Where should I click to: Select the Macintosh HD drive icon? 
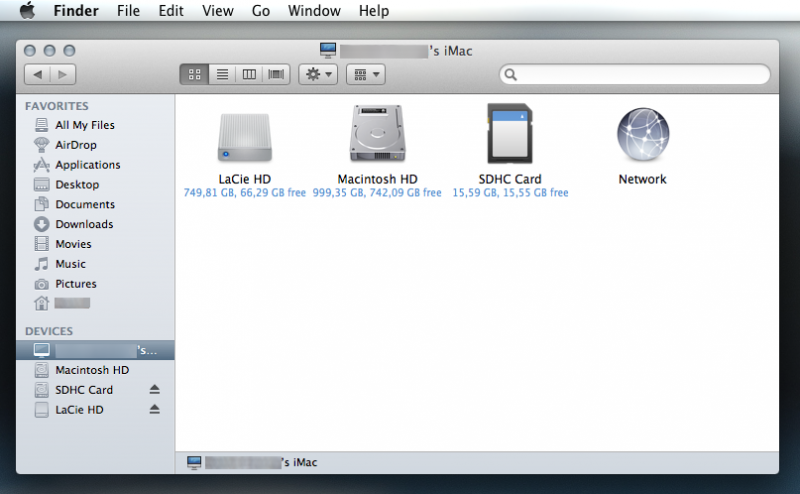[x=378, y=134]
